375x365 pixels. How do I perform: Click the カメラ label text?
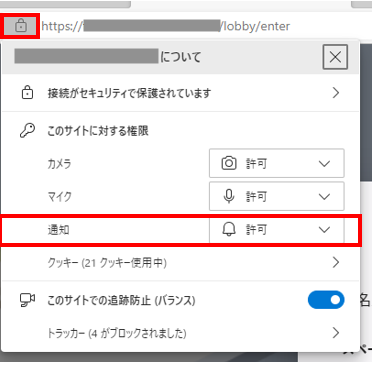point(59,164)
